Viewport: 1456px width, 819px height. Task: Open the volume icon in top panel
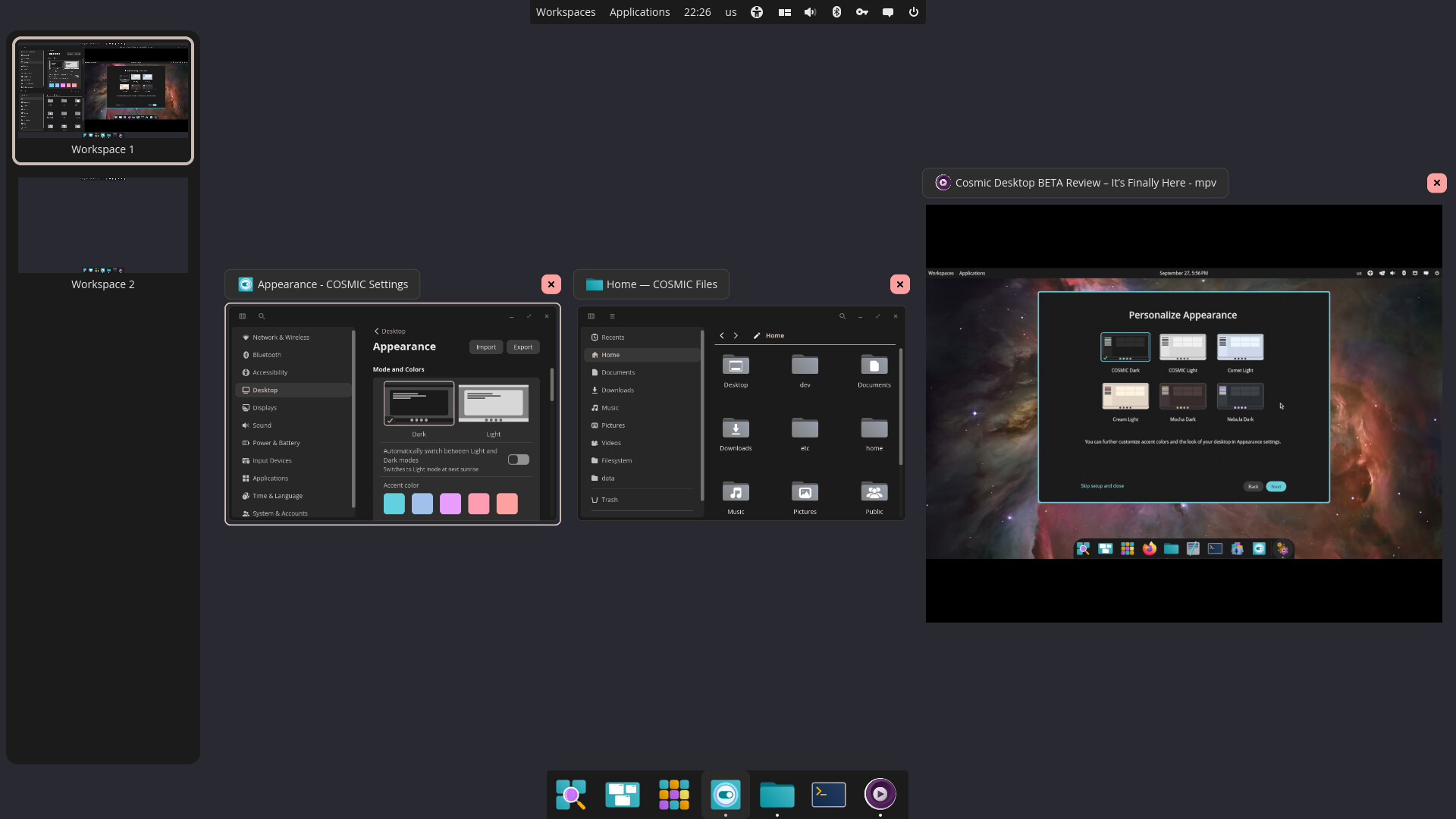(x=810, y=12)
